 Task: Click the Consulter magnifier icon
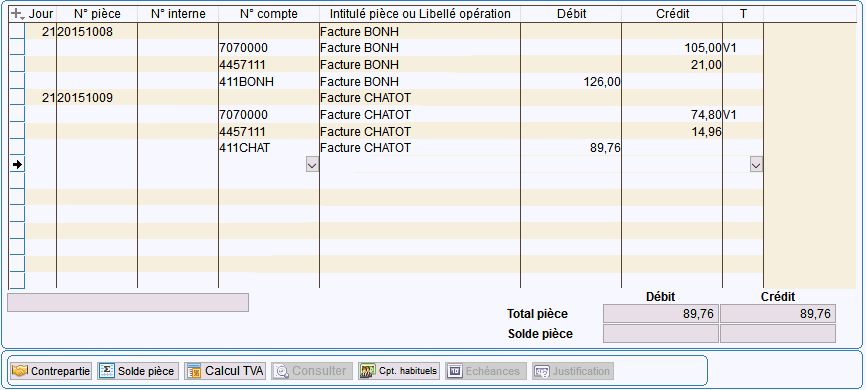point(282,371)
